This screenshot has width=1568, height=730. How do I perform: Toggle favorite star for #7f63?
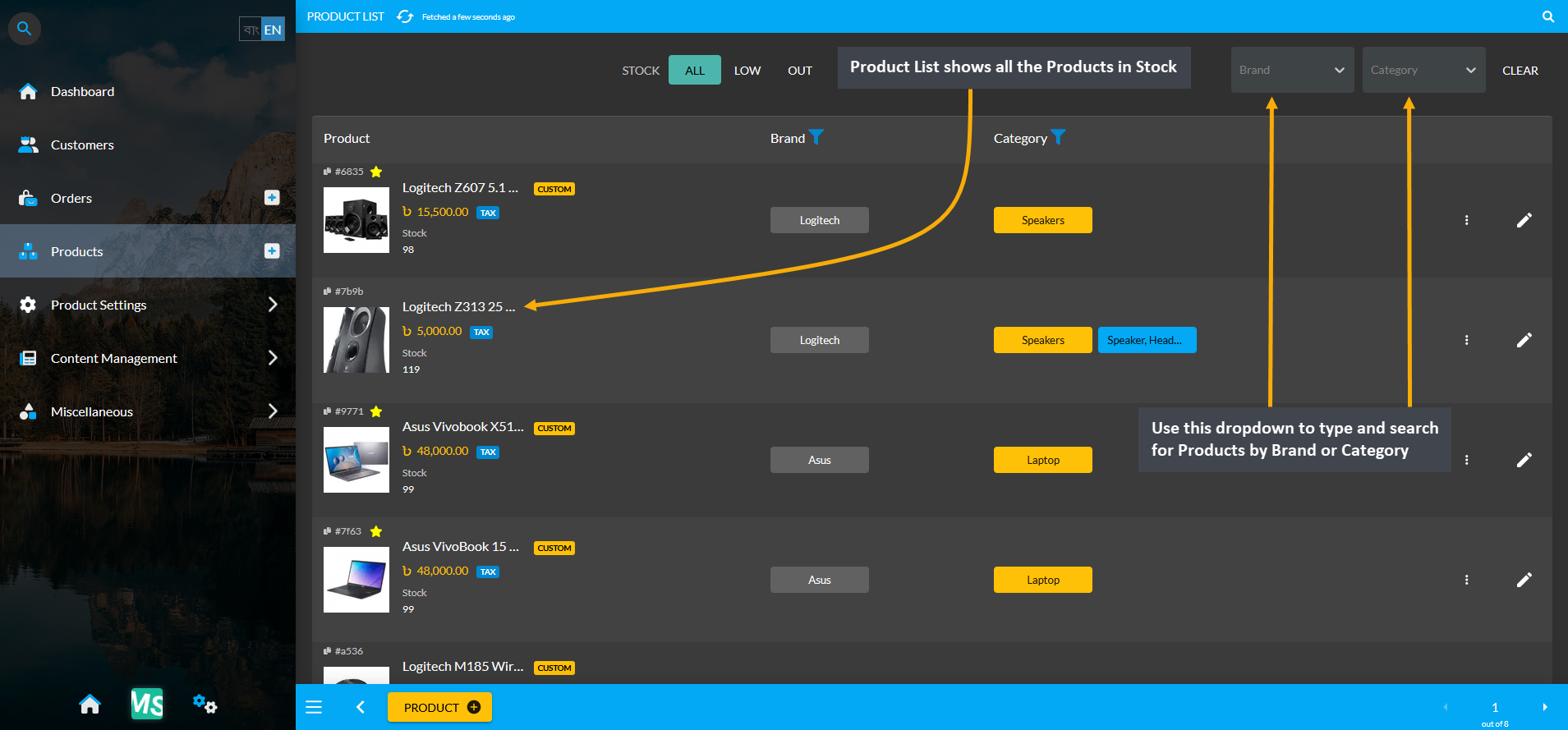pyautogui.click(x=376, y=531)
